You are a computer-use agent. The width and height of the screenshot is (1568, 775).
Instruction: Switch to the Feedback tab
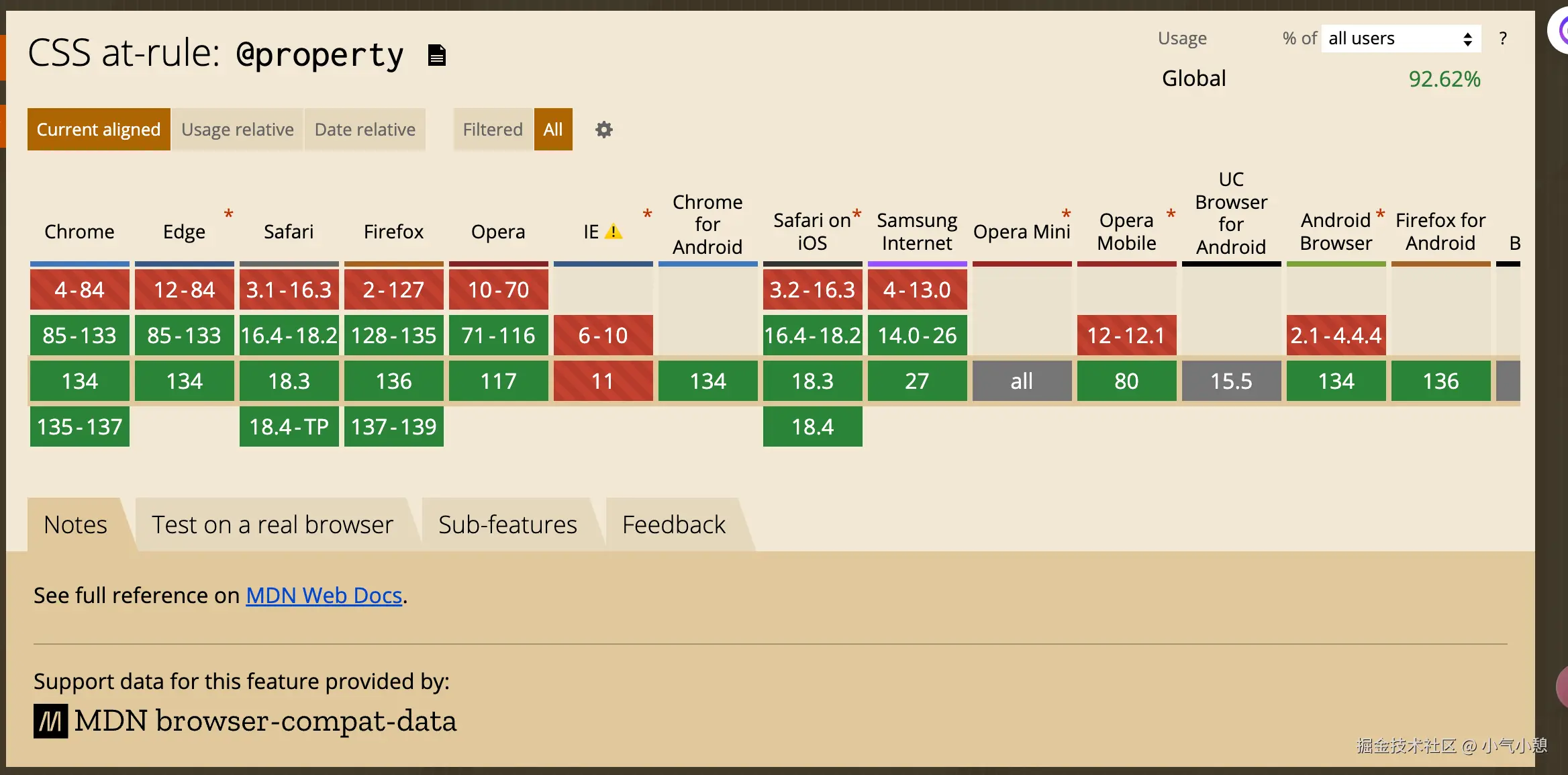pos(673,525)
